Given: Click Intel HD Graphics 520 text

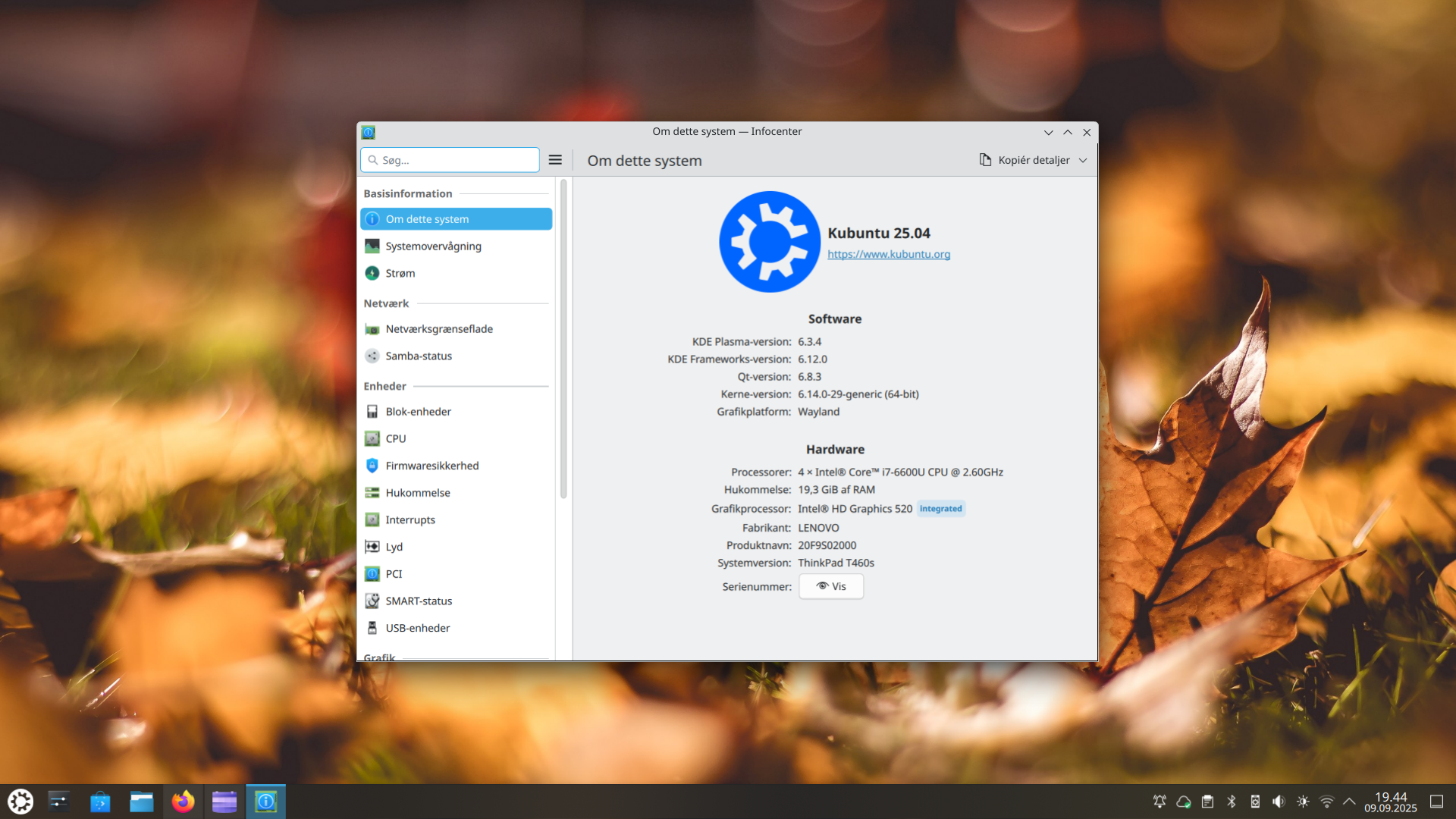Looking at the screenshot, I should pyautogui.click(x=855, y=509).
